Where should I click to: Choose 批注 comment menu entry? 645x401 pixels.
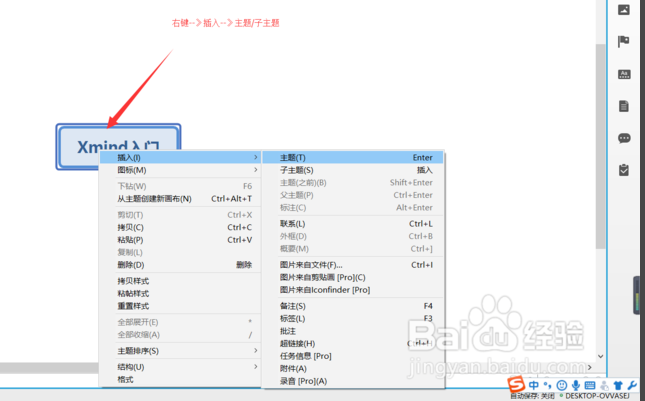[353, 331]
